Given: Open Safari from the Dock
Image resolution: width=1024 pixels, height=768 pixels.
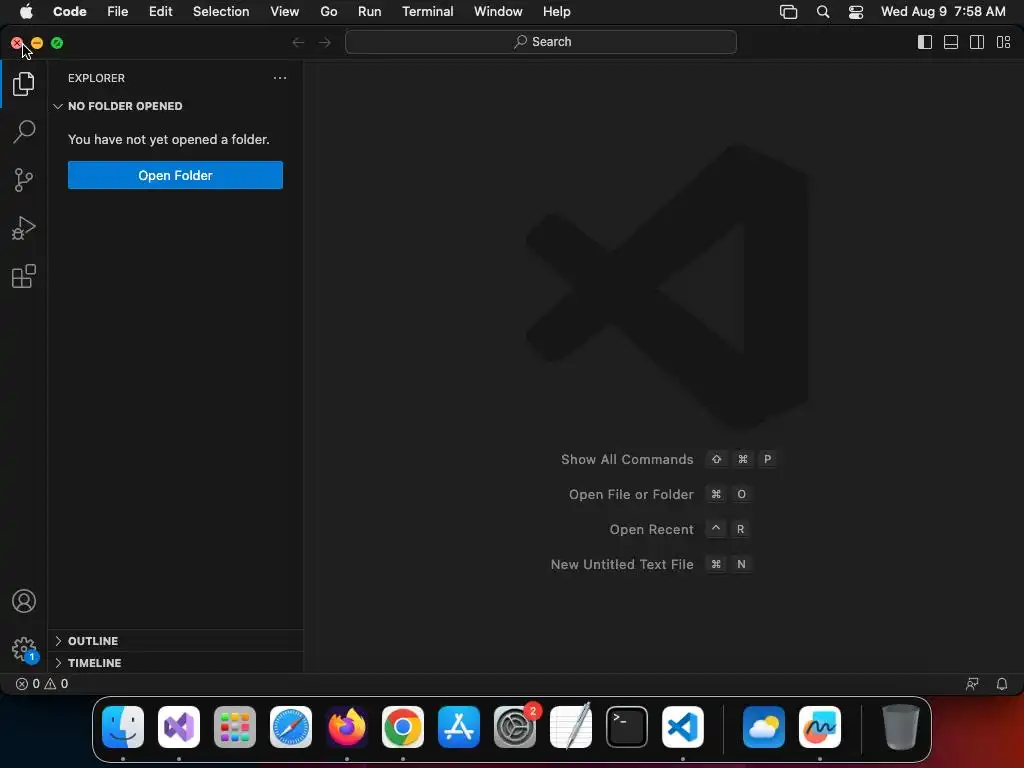Looking at the screenshot, I should (291, 727).
